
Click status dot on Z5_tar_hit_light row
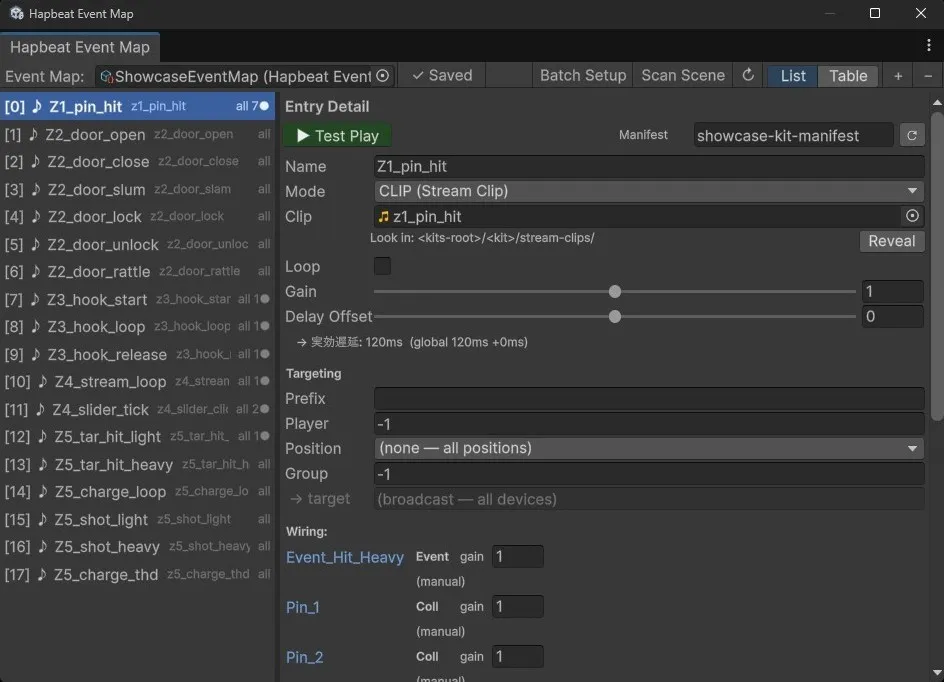tap(264, 436)
